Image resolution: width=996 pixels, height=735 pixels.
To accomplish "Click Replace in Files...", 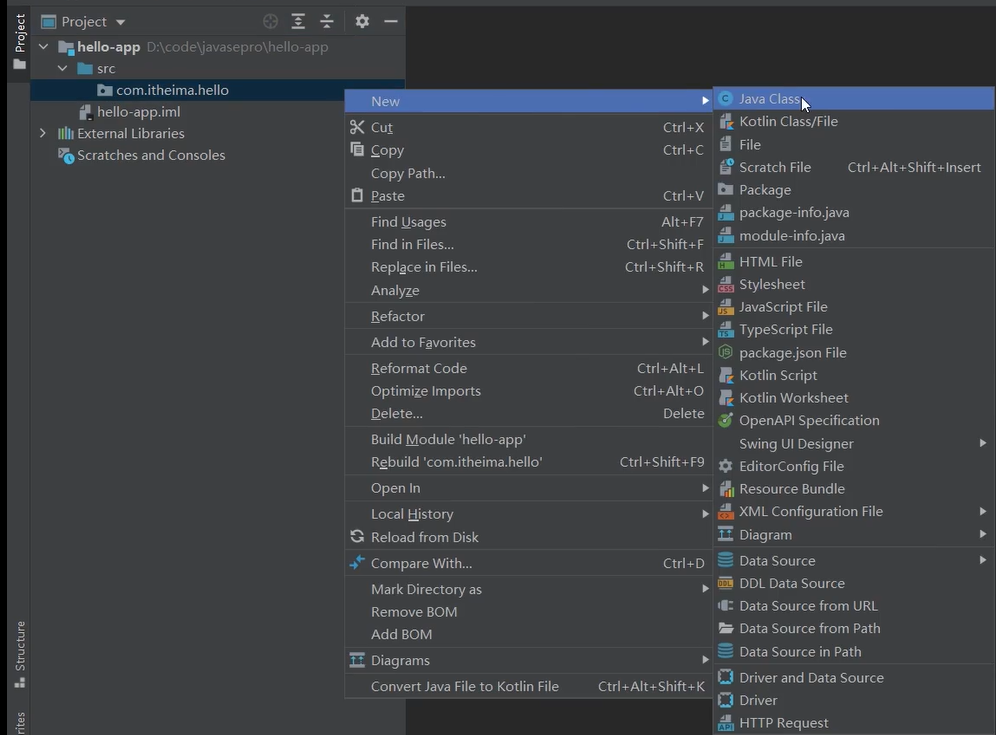I will tap(528, 267).
